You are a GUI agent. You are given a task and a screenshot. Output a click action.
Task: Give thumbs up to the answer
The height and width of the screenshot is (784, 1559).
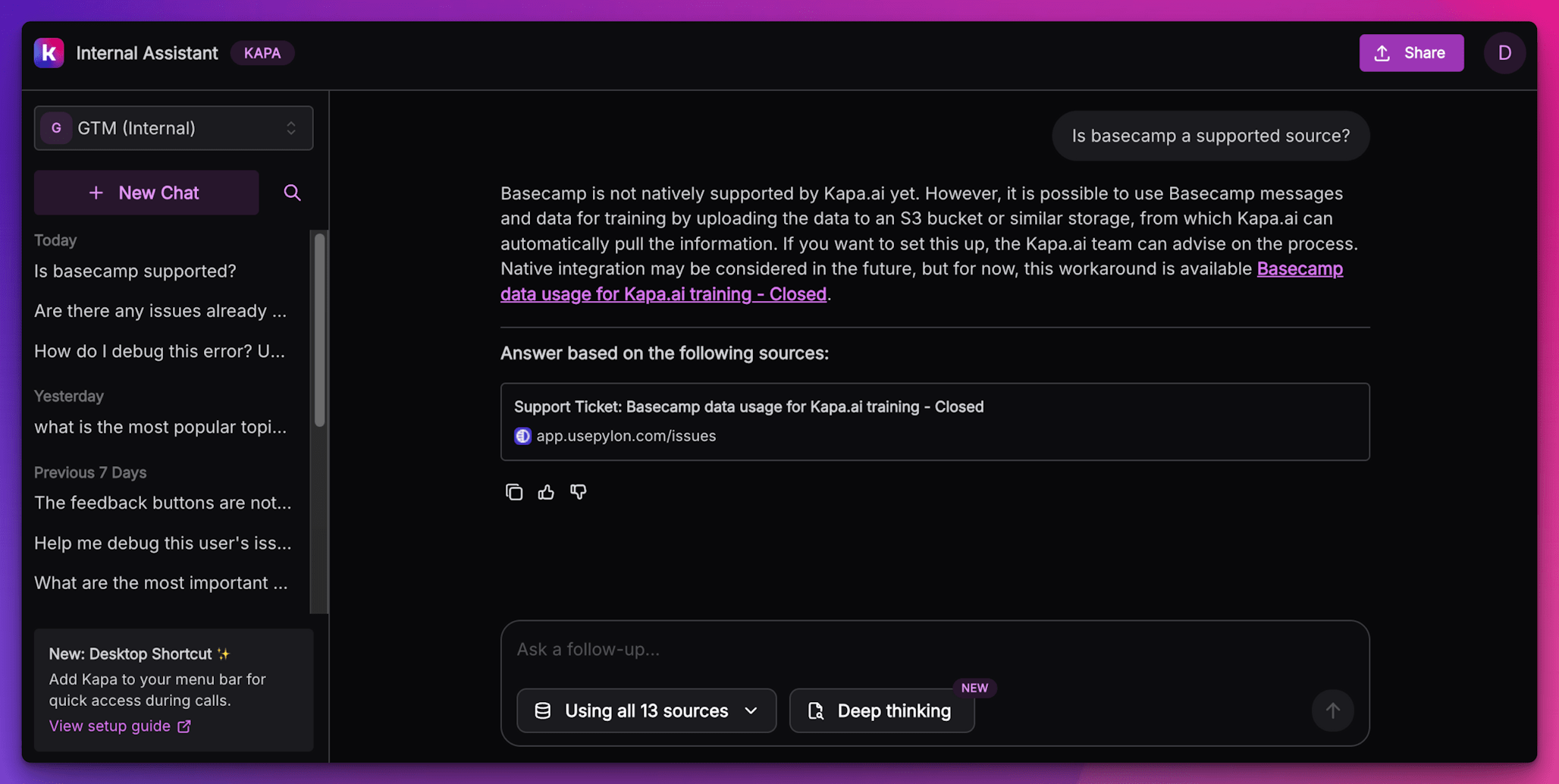[x=546, y=492]
